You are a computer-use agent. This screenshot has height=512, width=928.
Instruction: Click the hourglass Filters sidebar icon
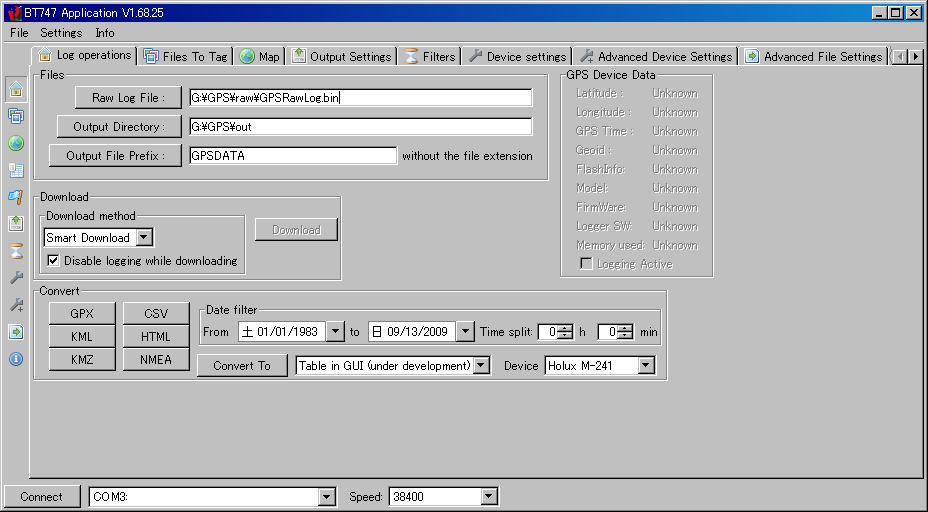[16, 251]
